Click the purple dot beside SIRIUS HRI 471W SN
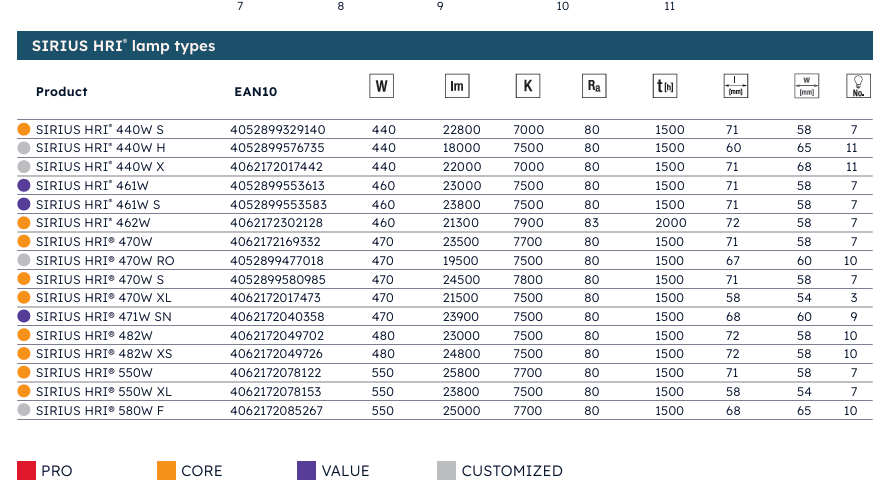 pos(24,316)
